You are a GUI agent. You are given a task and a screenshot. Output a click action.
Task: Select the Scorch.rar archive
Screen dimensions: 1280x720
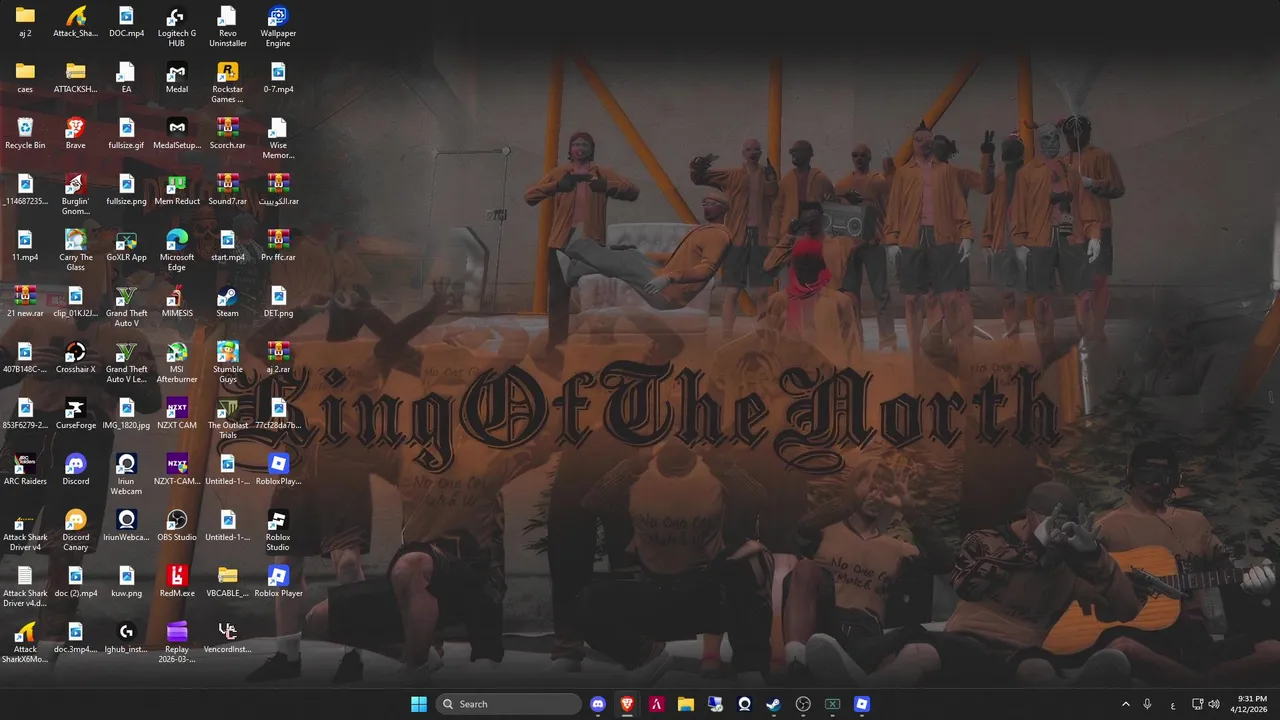pos(227,134)
